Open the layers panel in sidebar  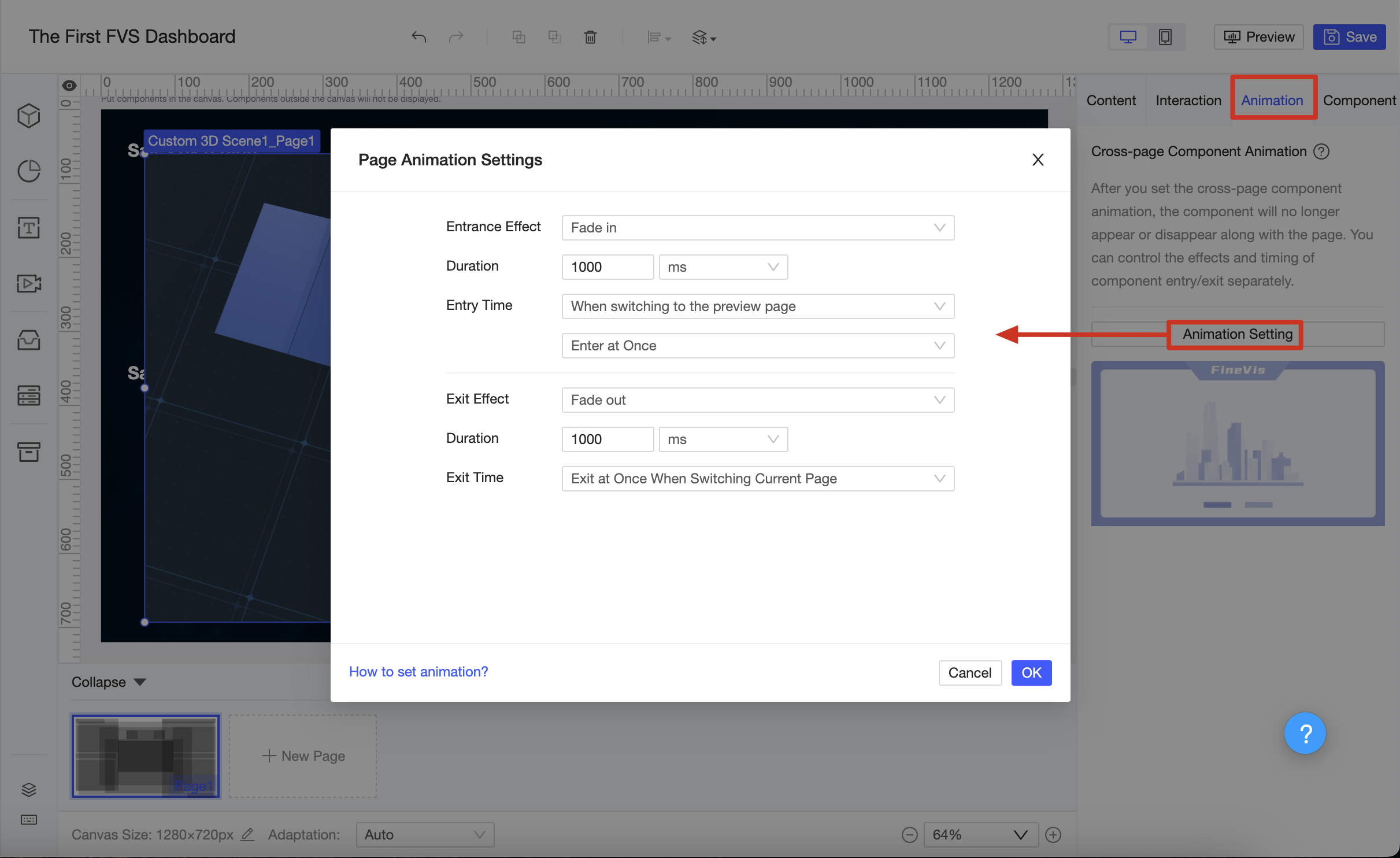point(28,789)
